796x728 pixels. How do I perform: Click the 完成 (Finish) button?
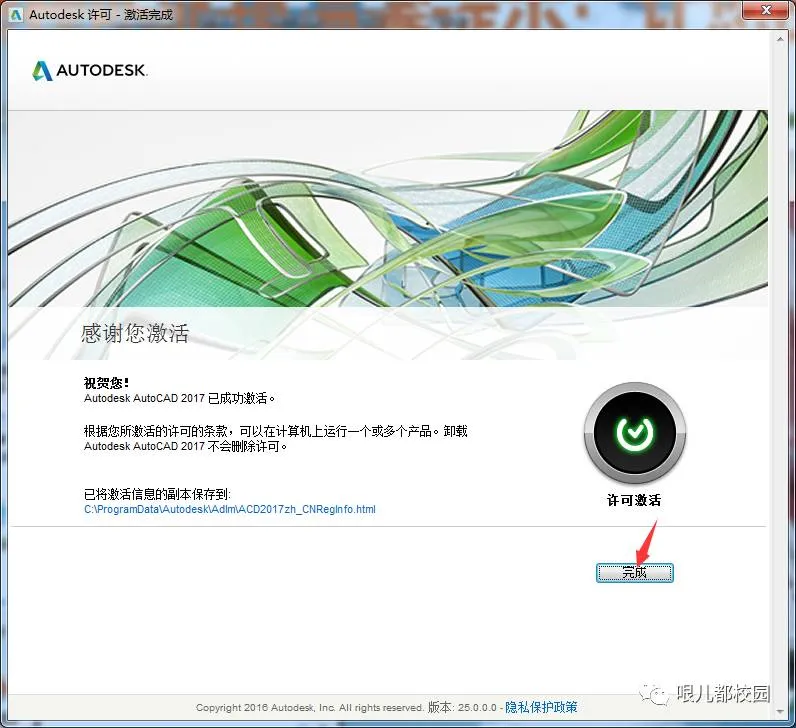[x=635, y=573]
